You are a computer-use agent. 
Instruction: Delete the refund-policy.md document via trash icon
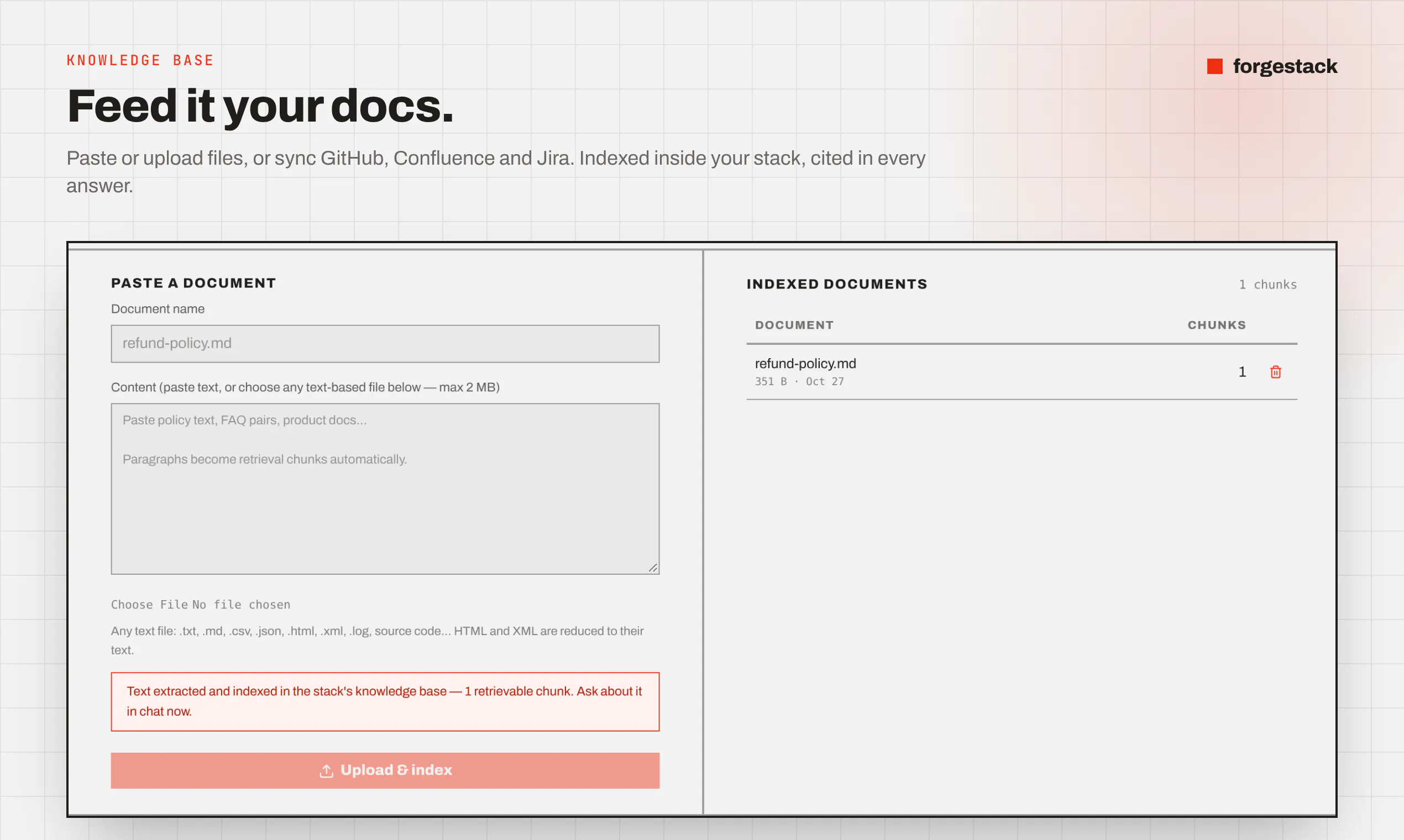[1276, 372]
